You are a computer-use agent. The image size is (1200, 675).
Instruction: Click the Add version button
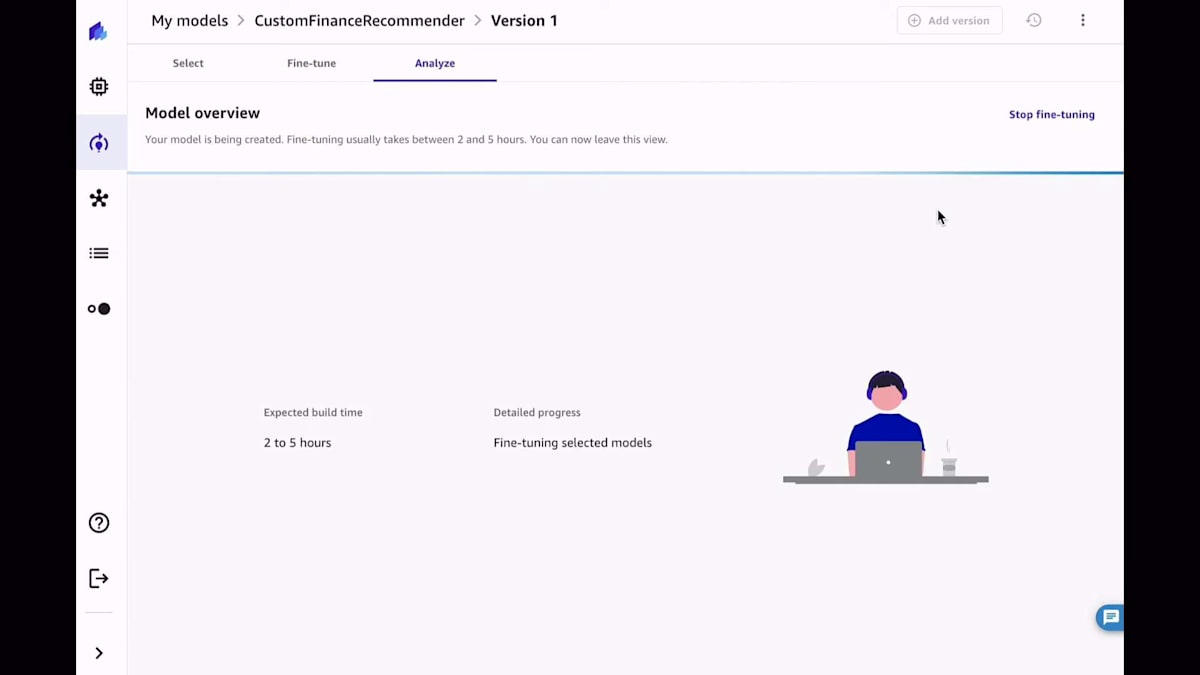click(949, 20)
